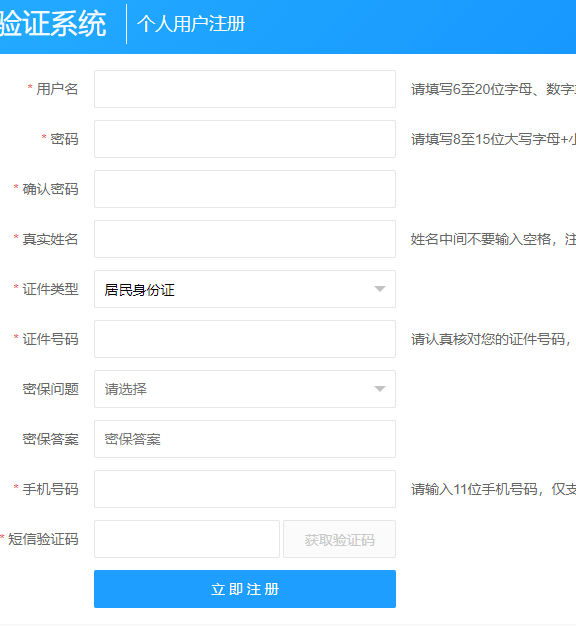Viewport: 576px width, 626px height.
Task: Click the 验证系统 header logo text
Action: [x=53, y=24]
